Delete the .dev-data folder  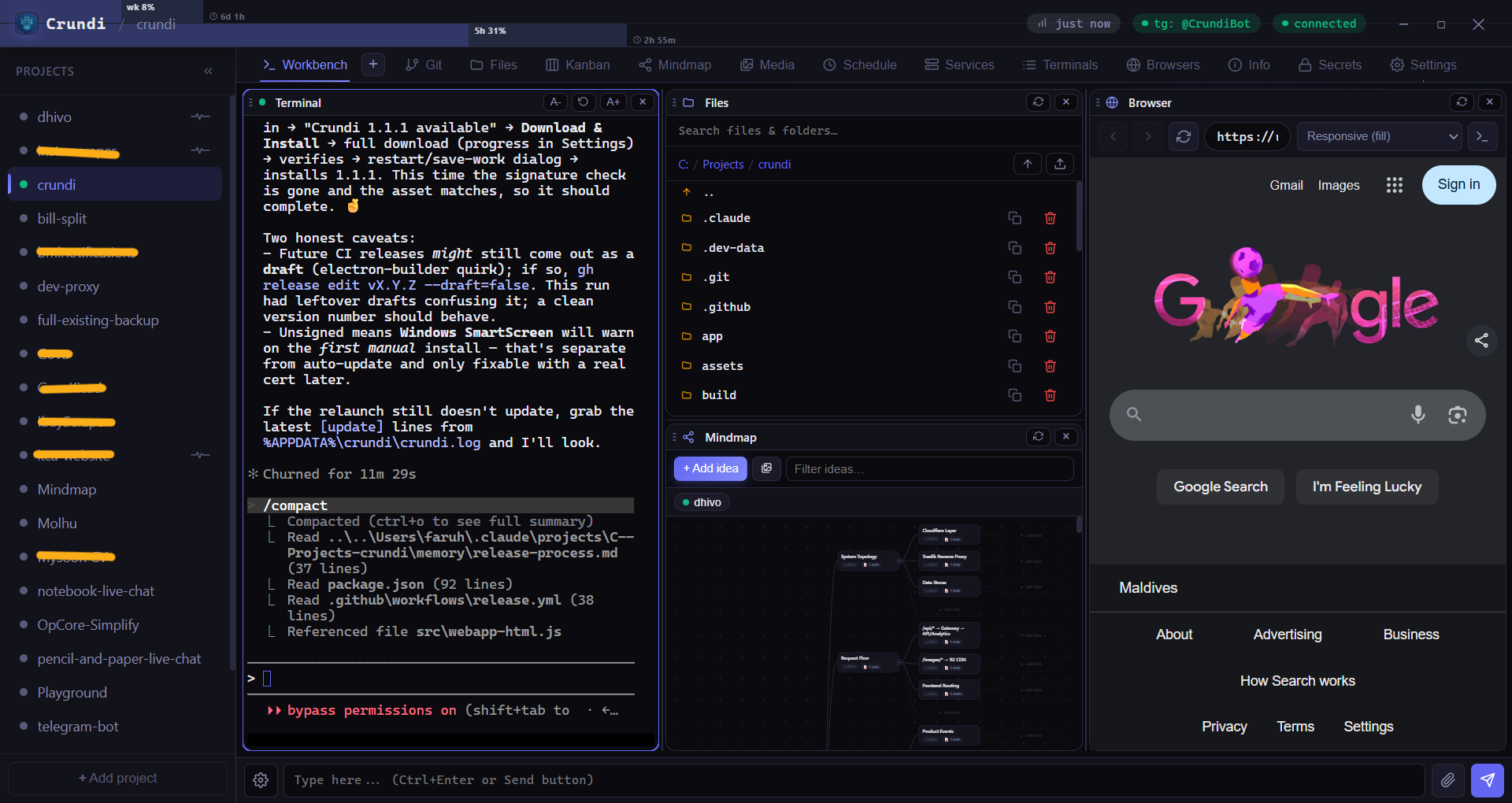pyautogui.click(x=1050, y=248)
